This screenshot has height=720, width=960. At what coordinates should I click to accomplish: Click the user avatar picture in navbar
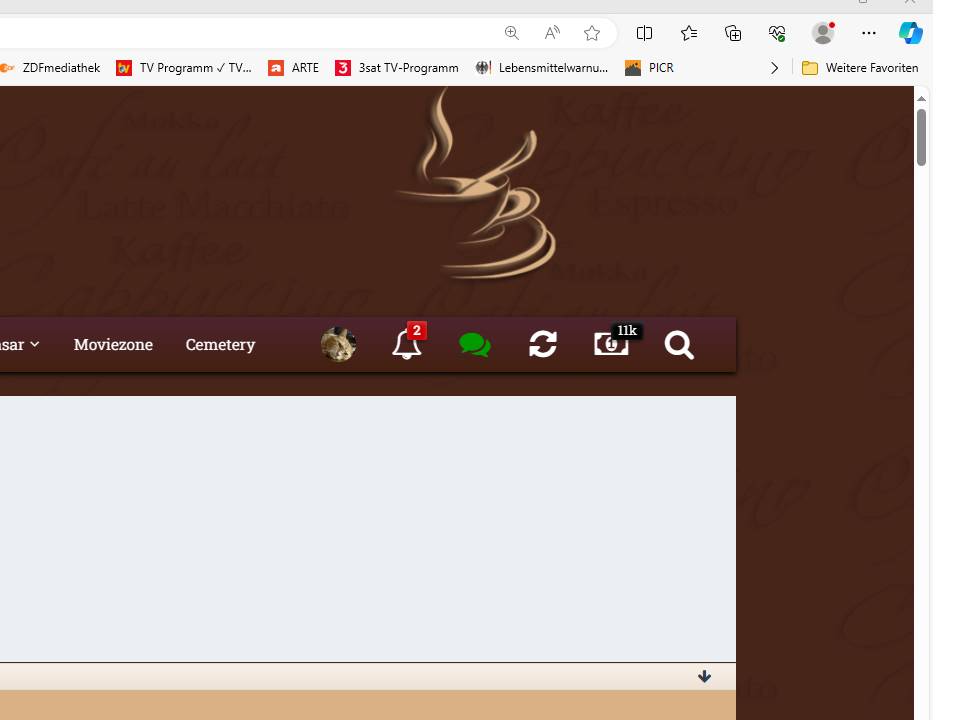[x=339, y=344]
